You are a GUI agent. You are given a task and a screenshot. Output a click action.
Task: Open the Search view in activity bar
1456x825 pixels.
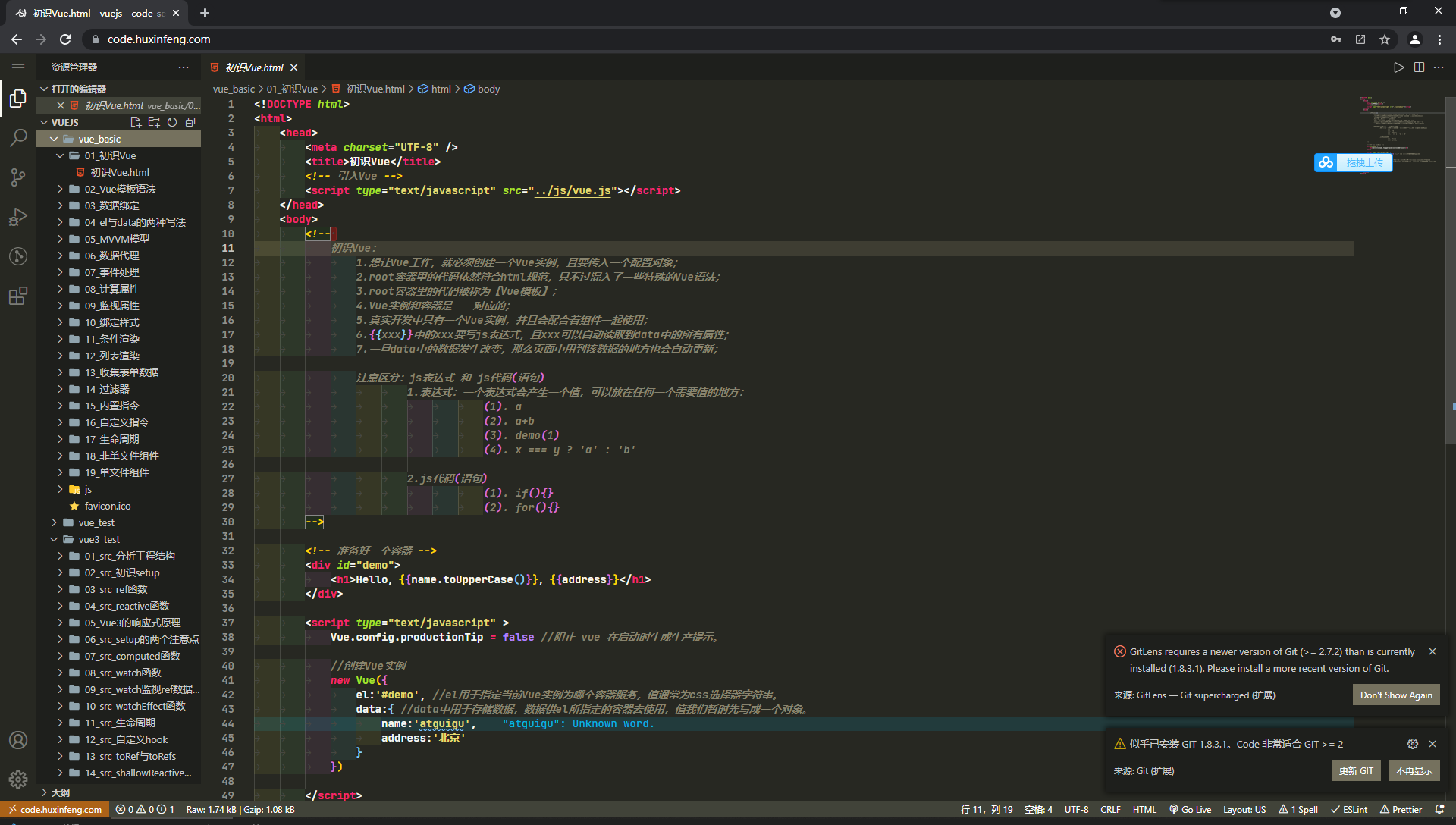coord(18,138)
